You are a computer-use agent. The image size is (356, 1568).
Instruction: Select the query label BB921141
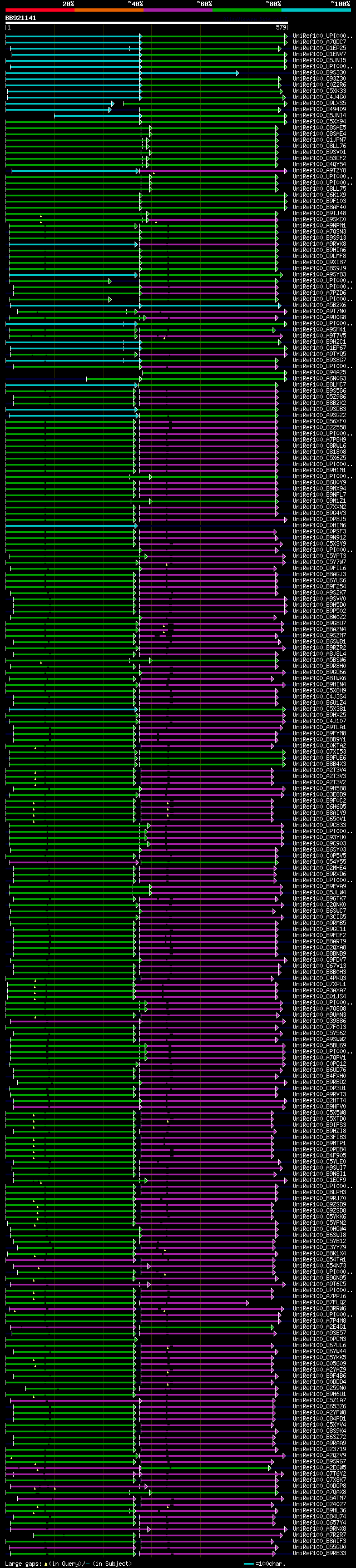tap(21, 18)
